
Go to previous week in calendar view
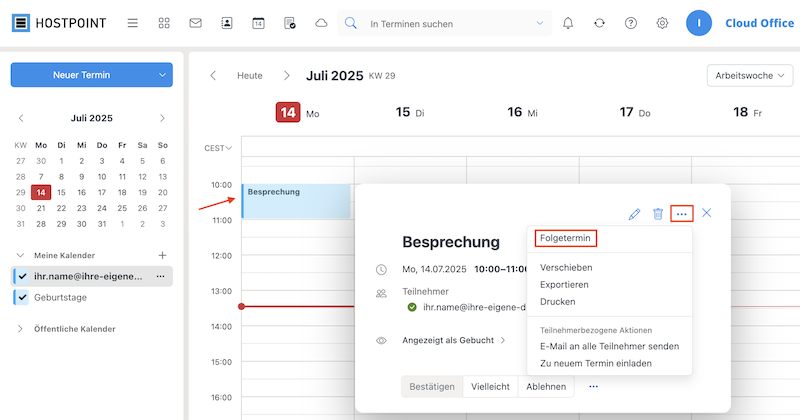(x=213, y=76)
